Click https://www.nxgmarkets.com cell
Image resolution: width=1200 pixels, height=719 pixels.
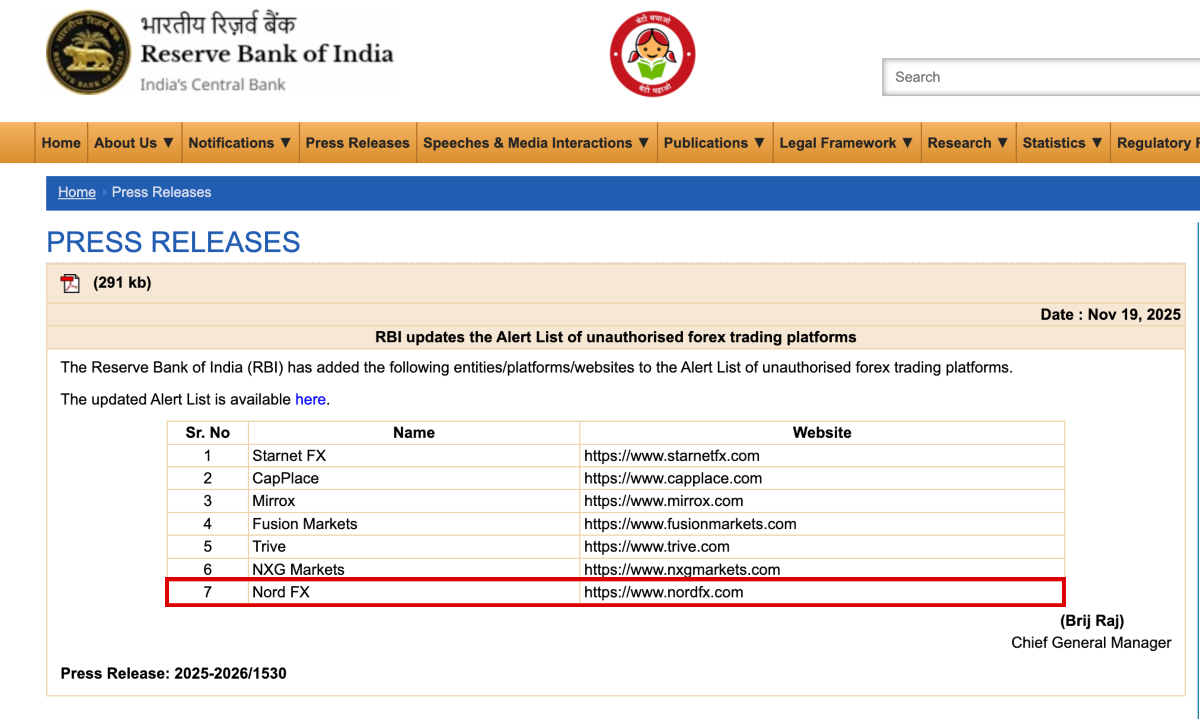click(x=822, y=570)
